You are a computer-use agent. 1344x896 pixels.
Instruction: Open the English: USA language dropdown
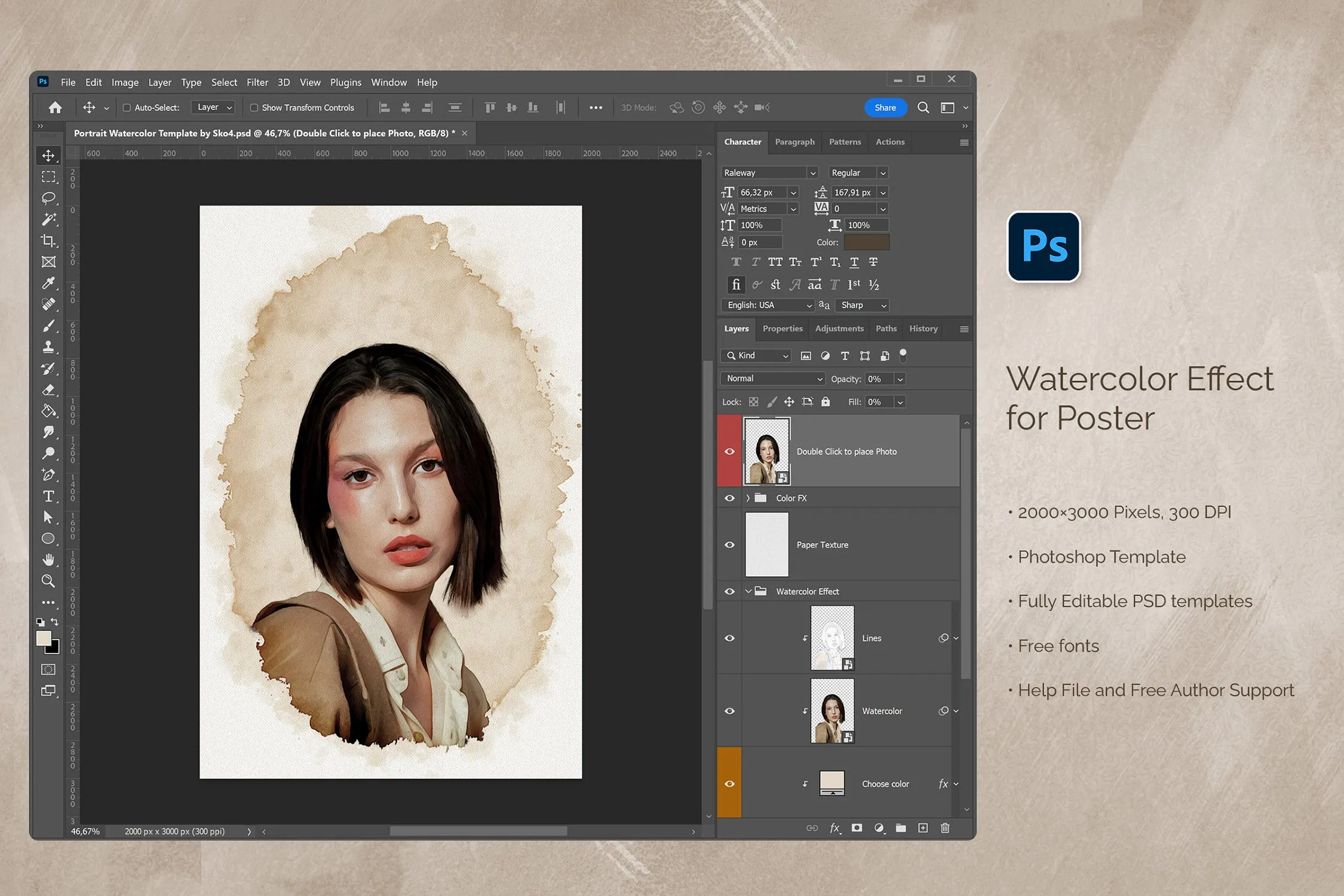tap(768, 305)
